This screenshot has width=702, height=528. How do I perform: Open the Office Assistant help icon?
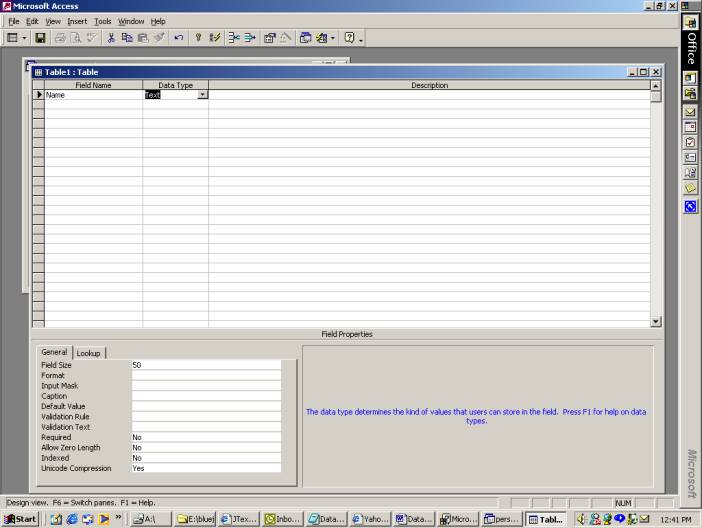(349, 38)
